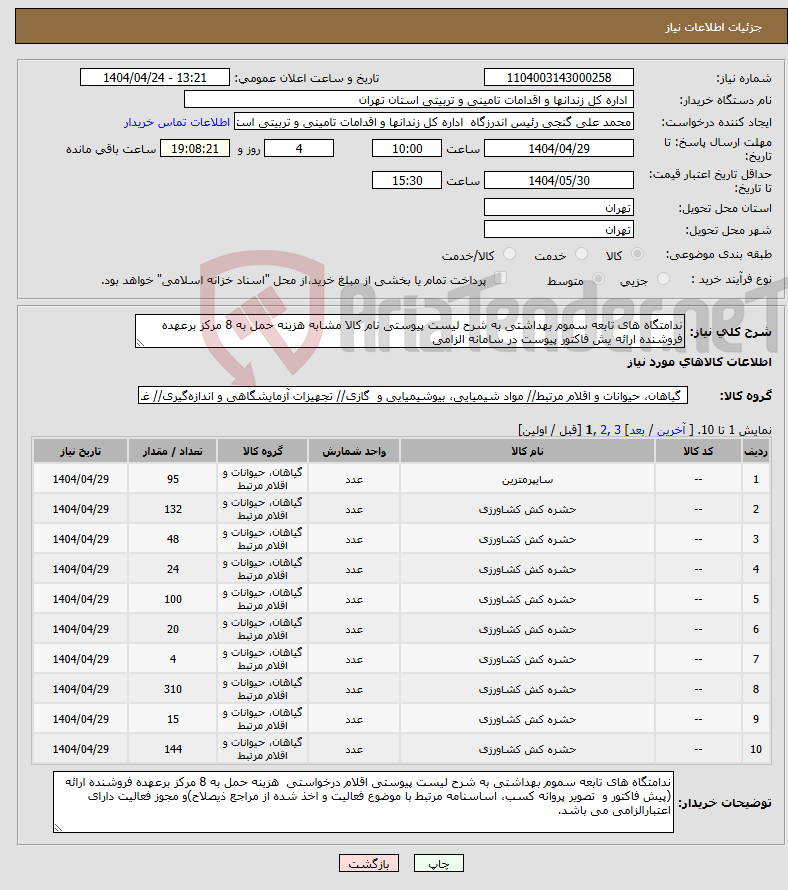This screenshot has height=890, width=788.
Task: Choose the متوسط purchase type radio
Action: pyautogui.click(x=598, y=279)
